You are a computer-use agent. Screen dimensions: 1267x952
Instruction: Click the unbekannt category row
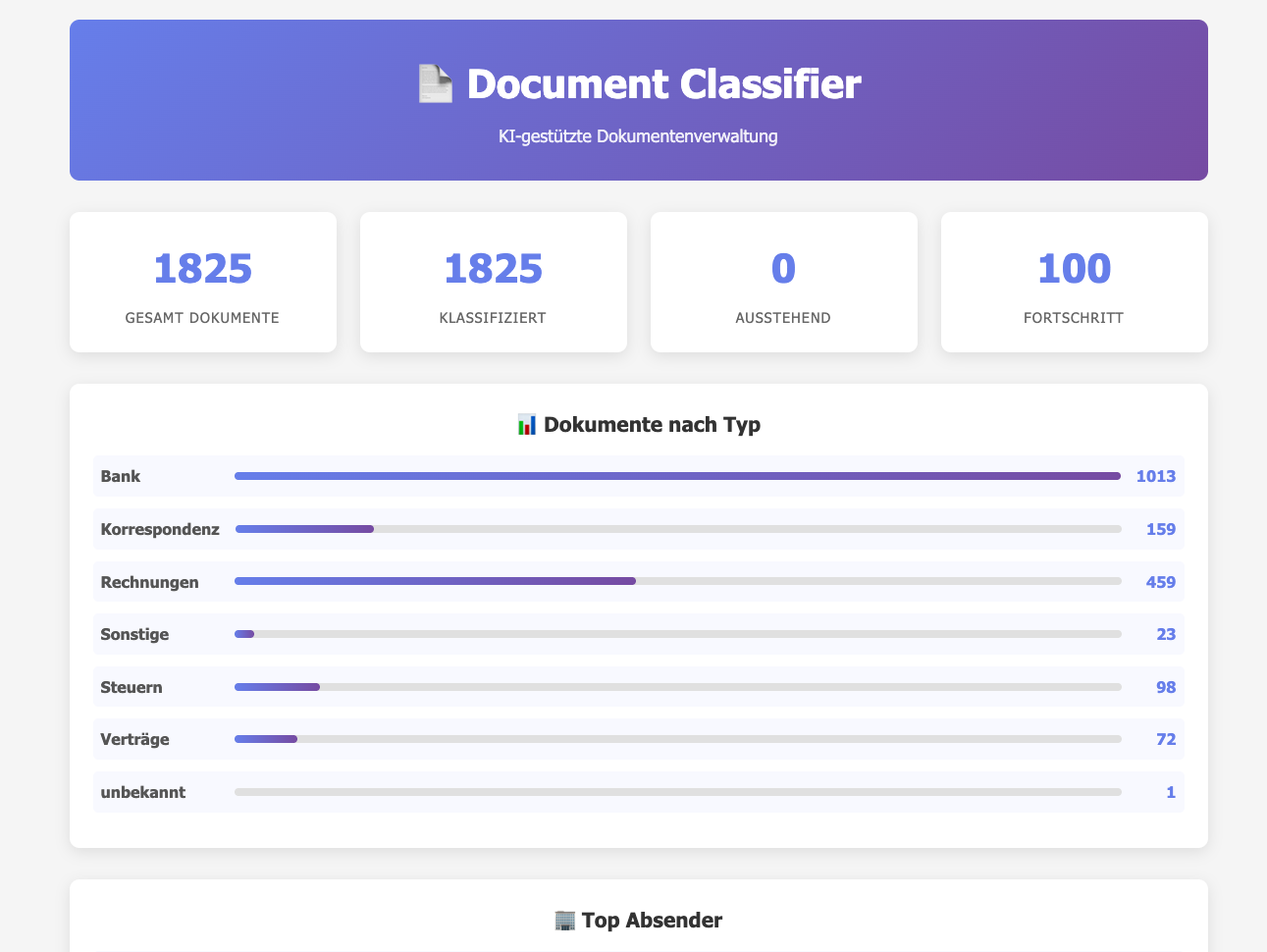[x=638, y=792]
